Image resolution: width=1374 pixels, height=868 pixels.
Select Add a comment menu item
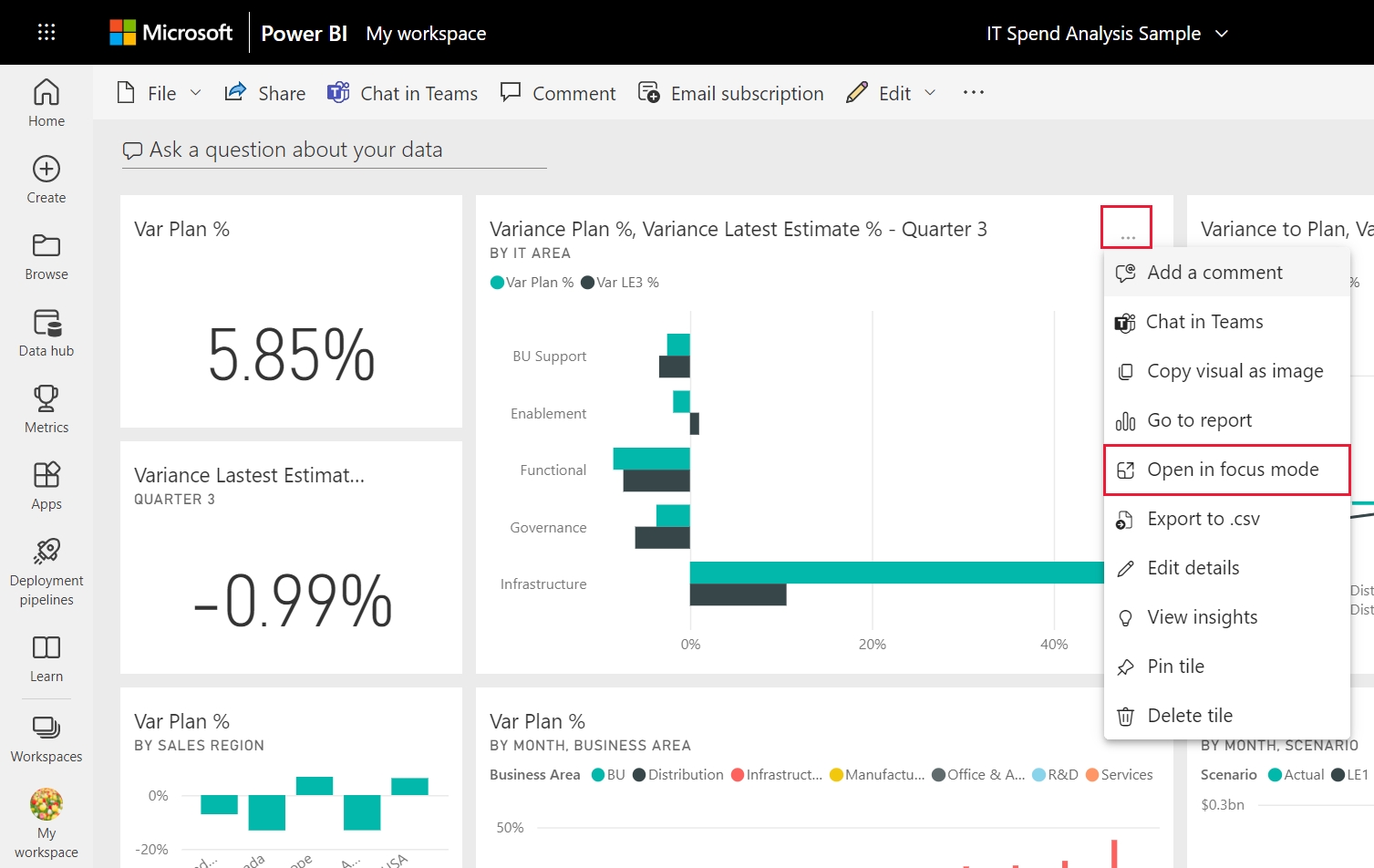pyautogui.click(x=1227, y=273)
